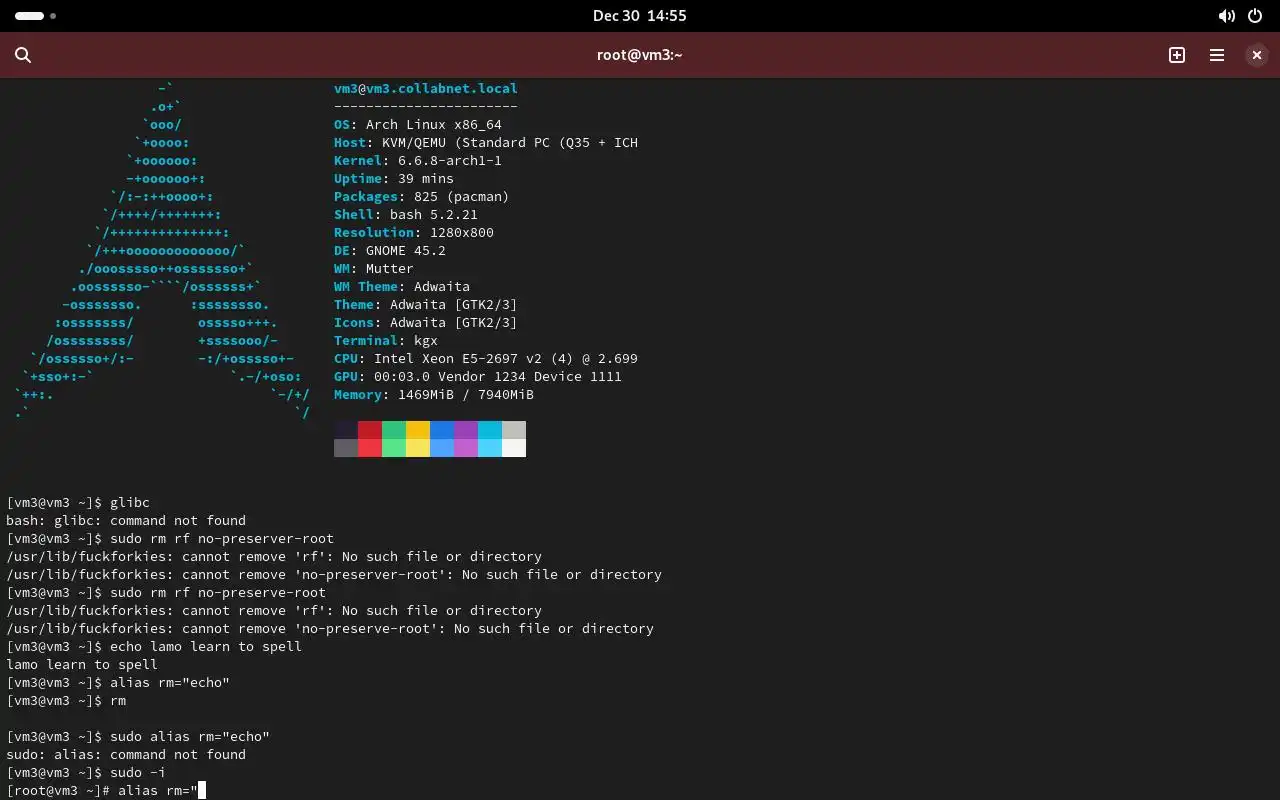Click the 'sudo rm rf no-preserver-root' command
Image resolution: width=1280 pixels, height=800 pixels.
[x=170, y=538]
